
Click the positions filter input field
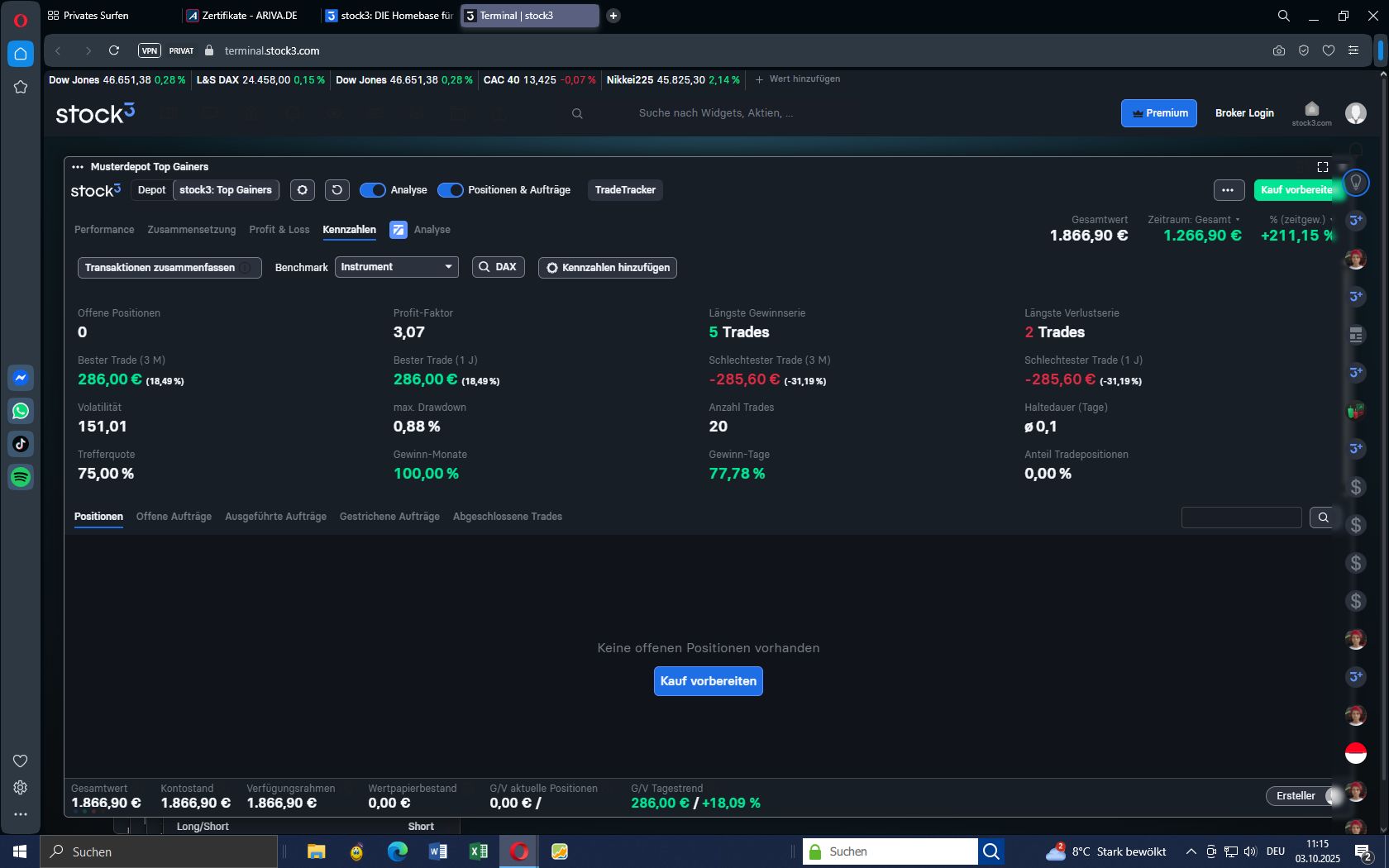click(x=1241, y=517)
